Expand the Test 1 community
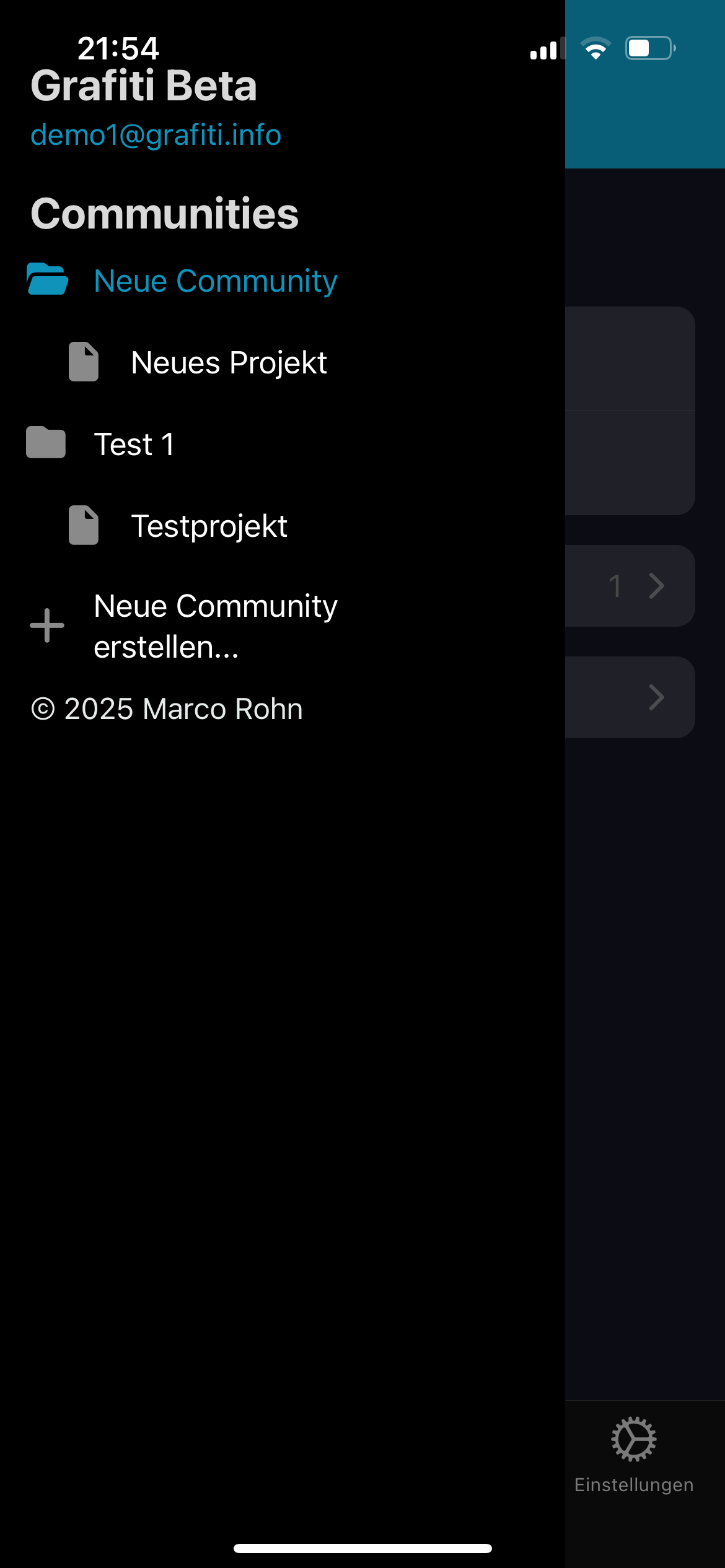This screenshot has height=1568, width=725. click(134, 445)
